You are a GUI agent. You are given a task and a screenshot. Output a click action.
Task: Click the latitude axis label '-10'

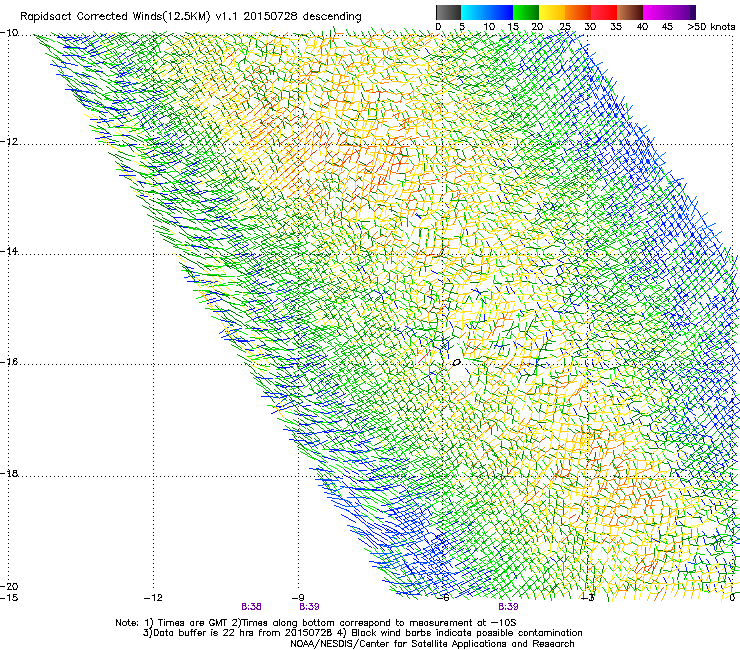pos(9,33)
